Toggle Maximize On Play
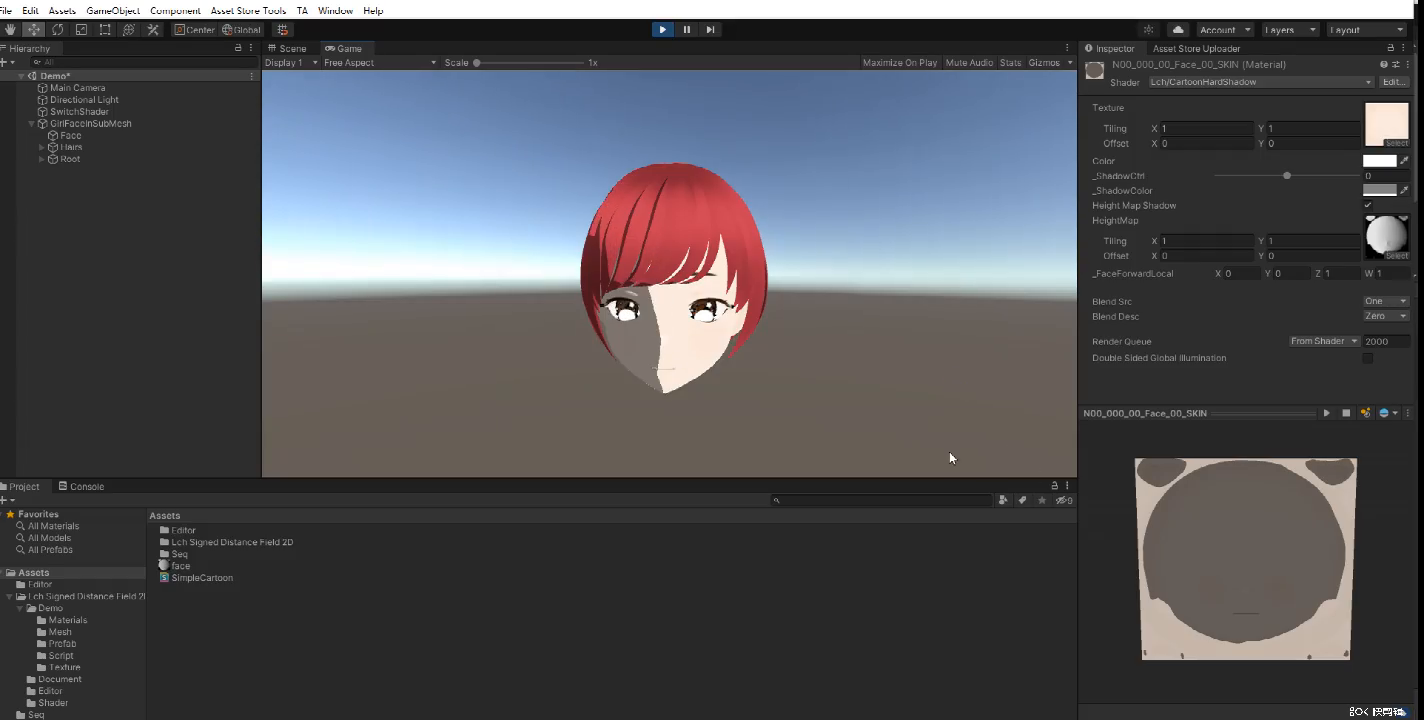The image size is (1424, 720). point(900,62)
